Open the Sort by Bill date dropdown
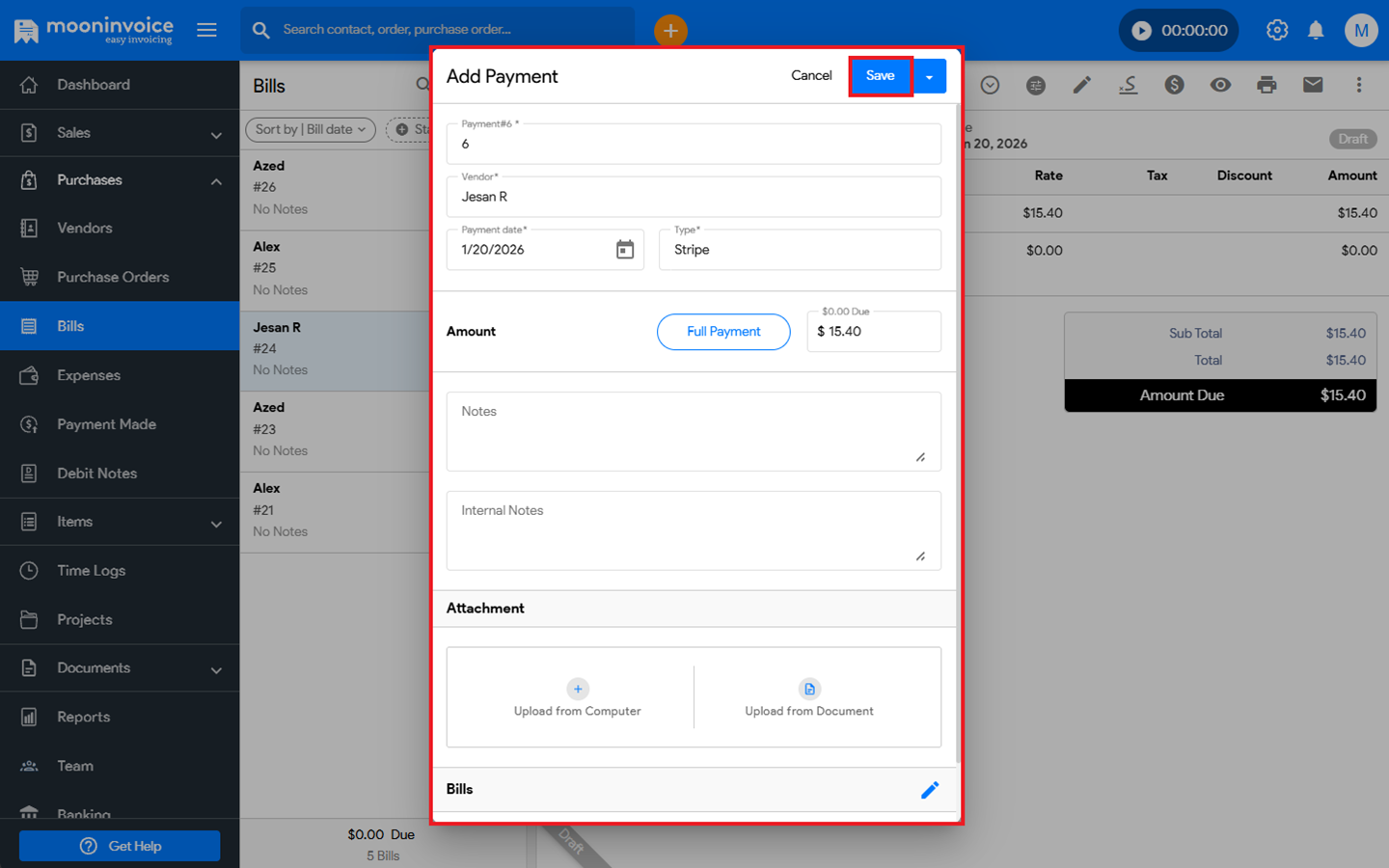 (x=310, y=129)
